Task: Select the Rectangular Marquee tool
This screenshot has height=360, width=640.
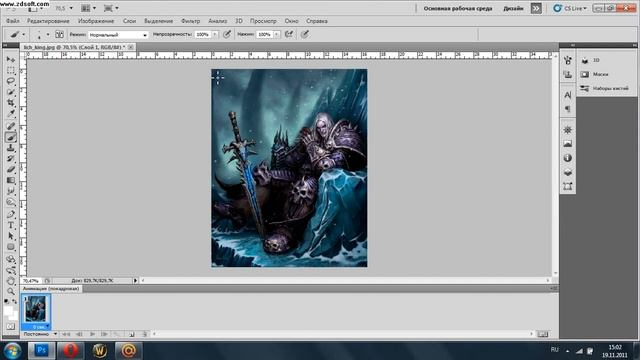Action: click(11, 70)
